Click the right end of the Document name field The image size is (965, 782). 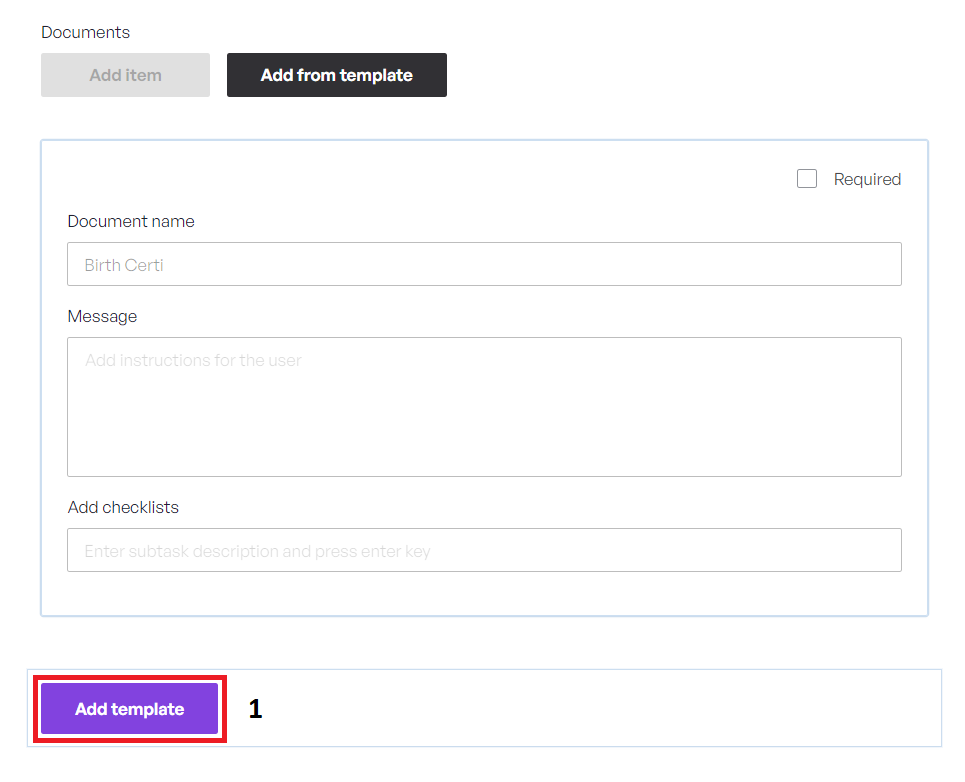pyautogui.click(x=880, y=264)
